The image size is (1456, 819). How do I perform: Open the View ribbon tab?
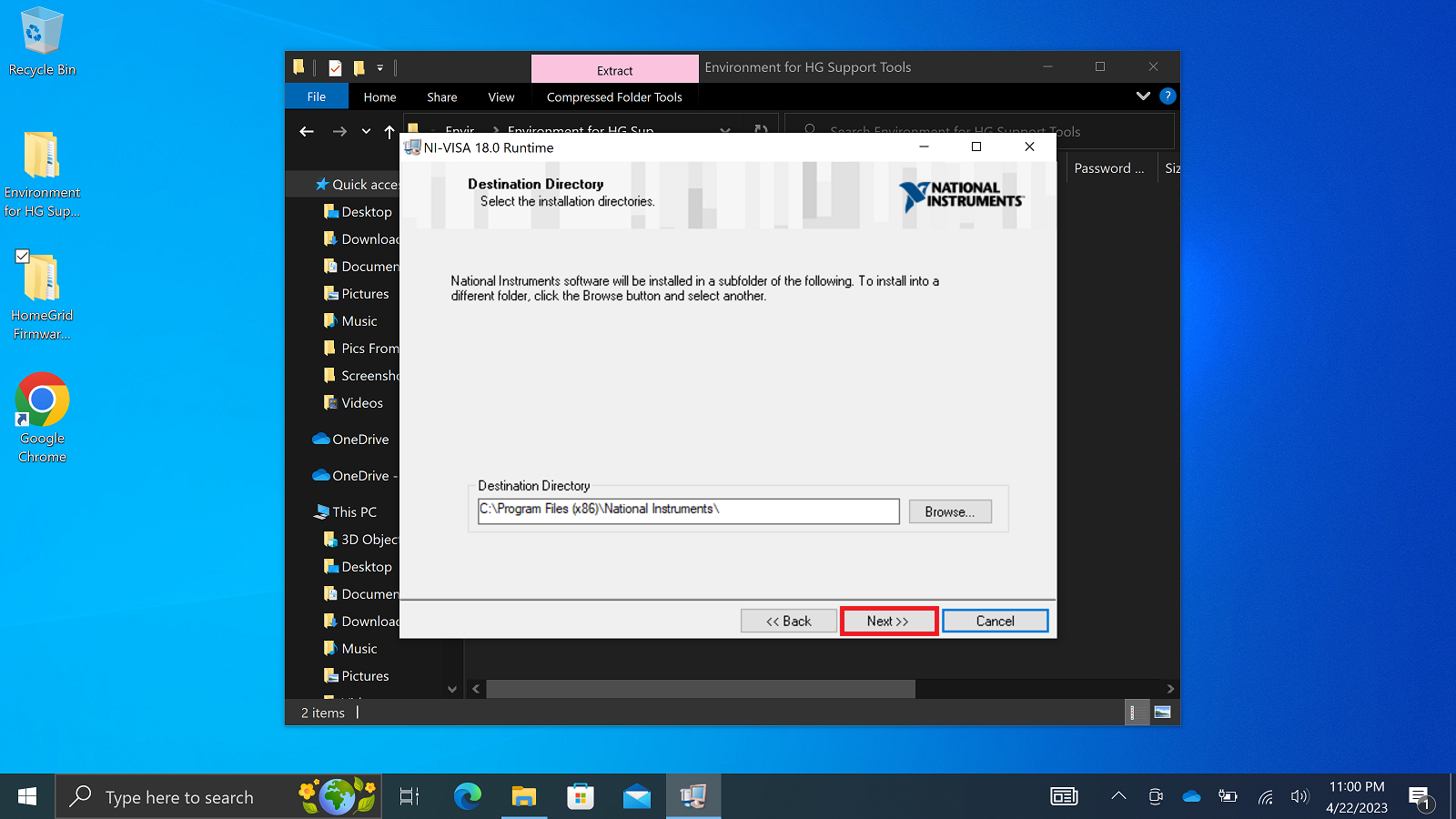point(500,96)
